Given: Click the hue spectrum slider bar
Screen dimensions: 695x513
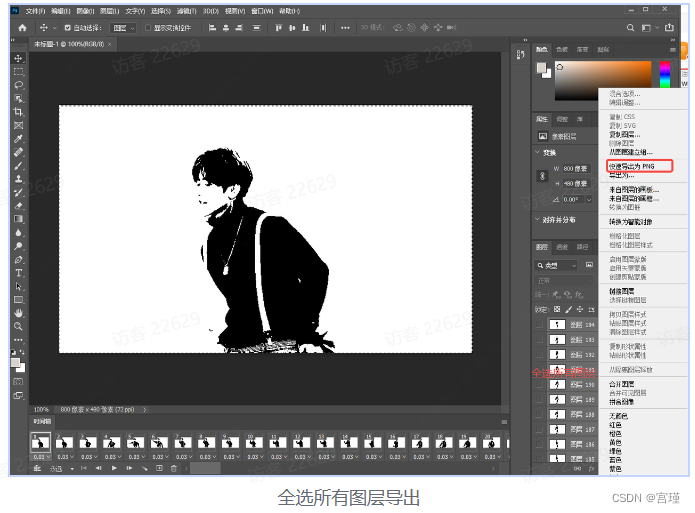Looking at the screenshot, I should (665, 74).
